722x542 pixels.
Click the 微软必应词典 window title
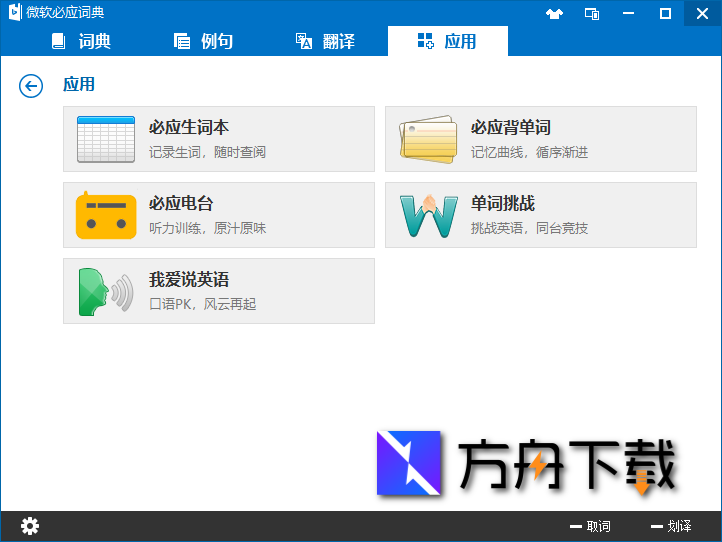(x=65, y=12)
